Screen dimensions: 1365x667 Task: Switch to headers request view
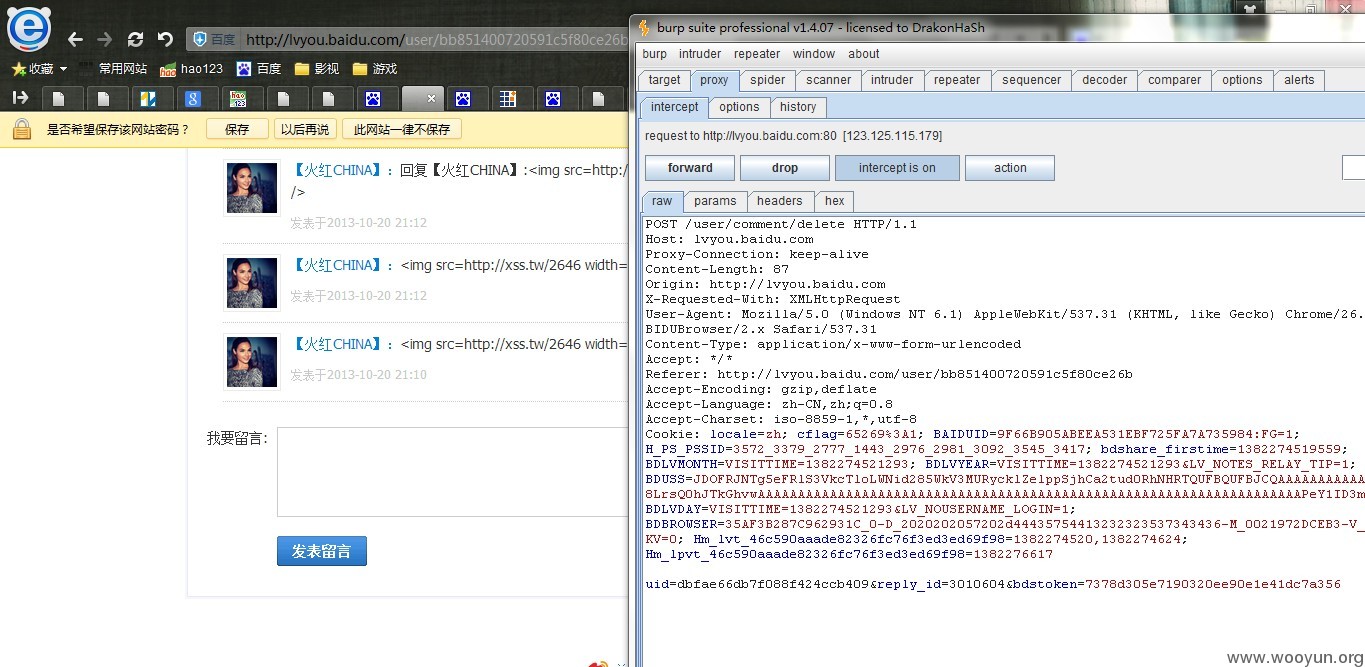point(780,201)
